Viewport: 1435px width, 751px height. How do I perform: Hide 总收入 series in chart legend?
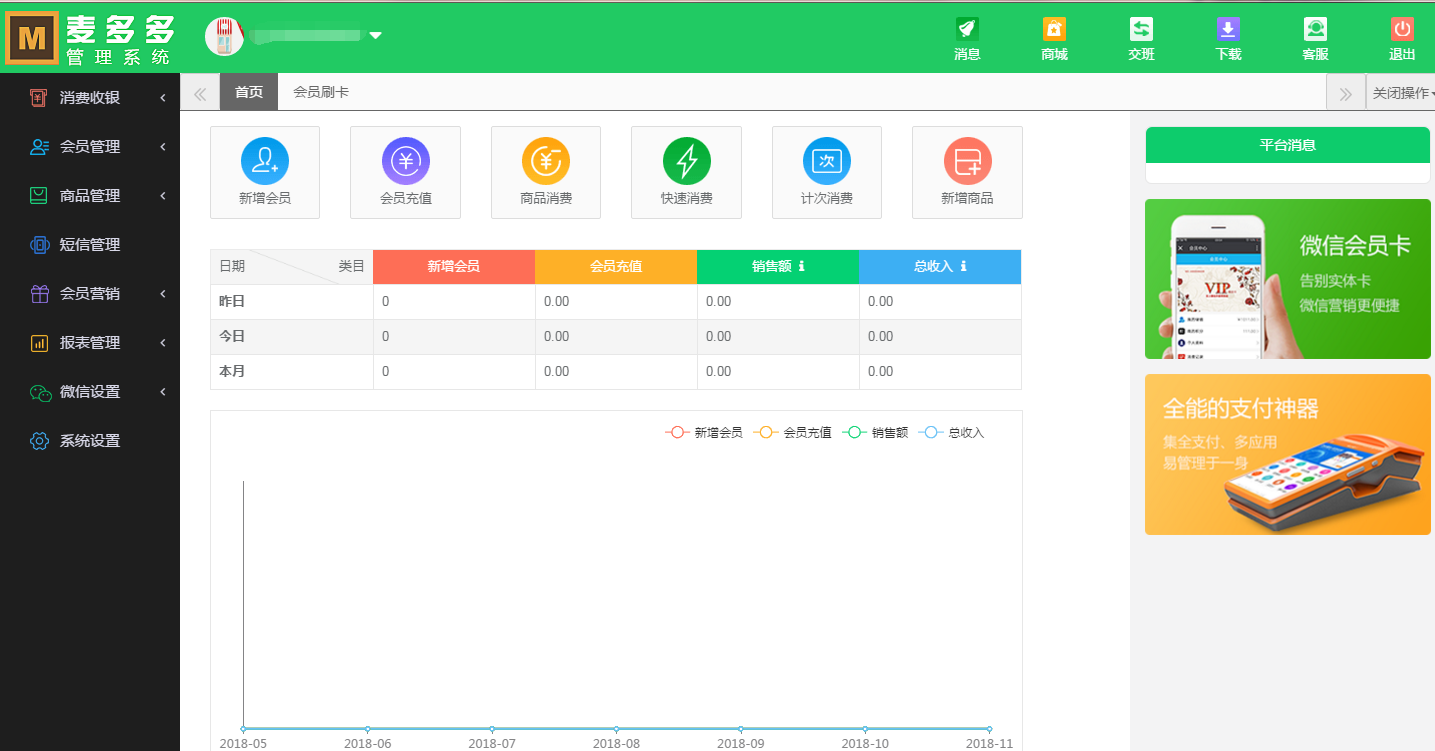coord(951,433)
